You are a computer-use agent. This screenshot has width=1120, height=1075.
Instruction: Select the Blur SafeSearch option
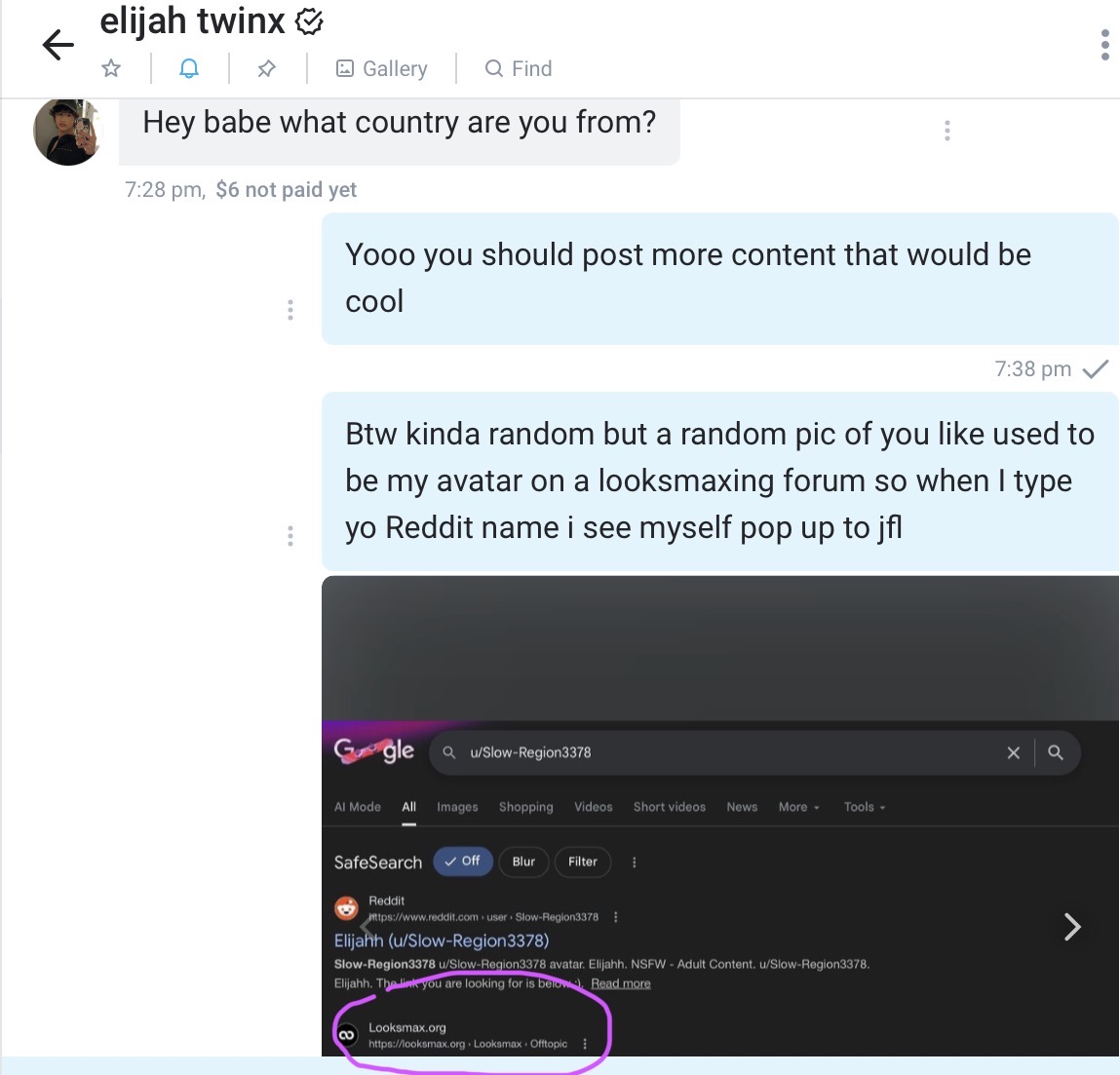coord(523,862)
